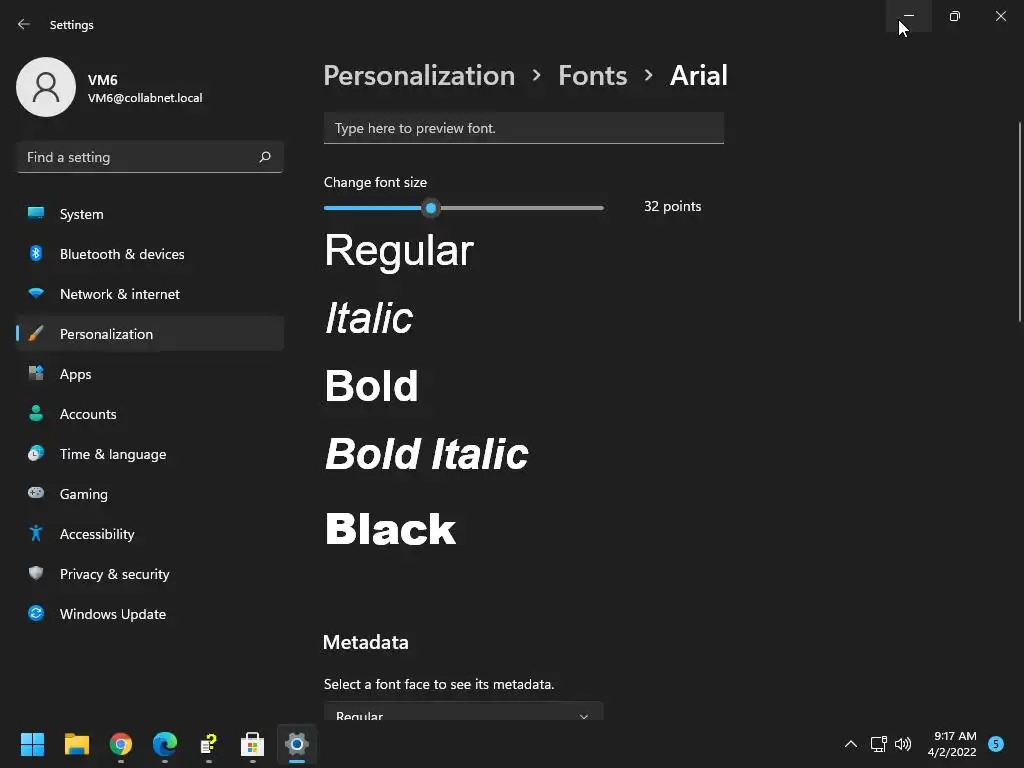Click the Network & internet icon
The width and height of the screenshot is (1024, 768).
tap(36, 294)
